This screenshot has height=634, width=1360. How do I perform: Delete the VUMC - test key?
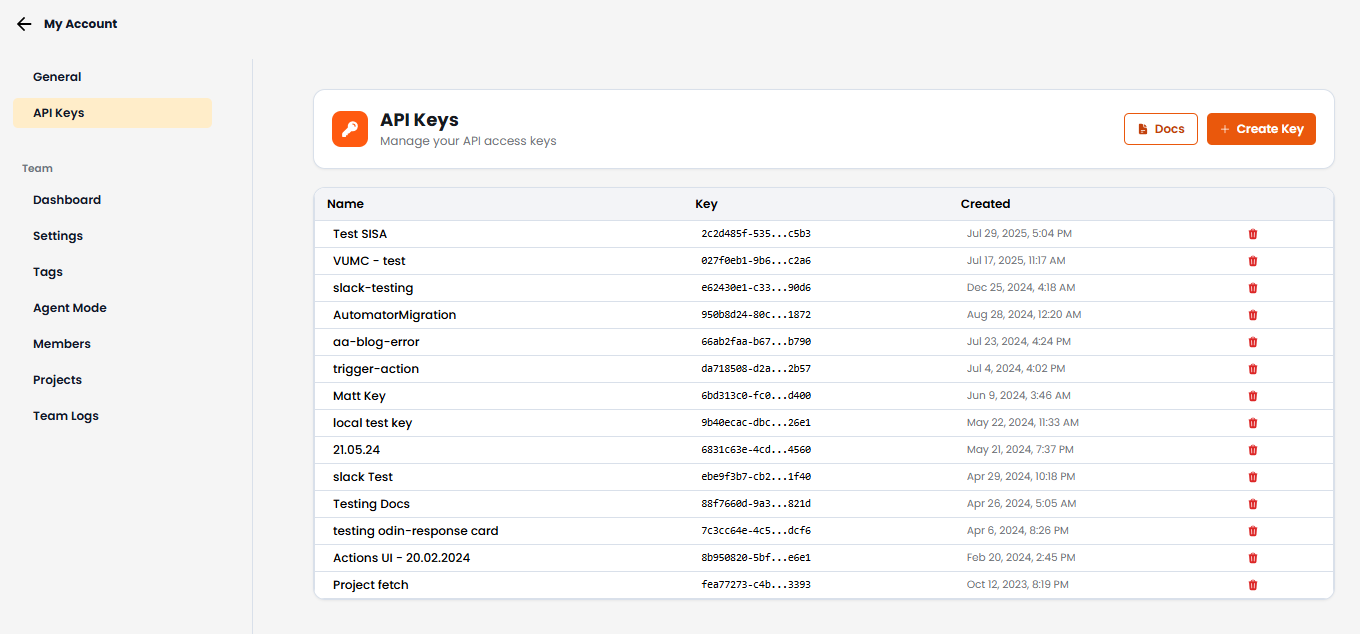(1253, 260)
